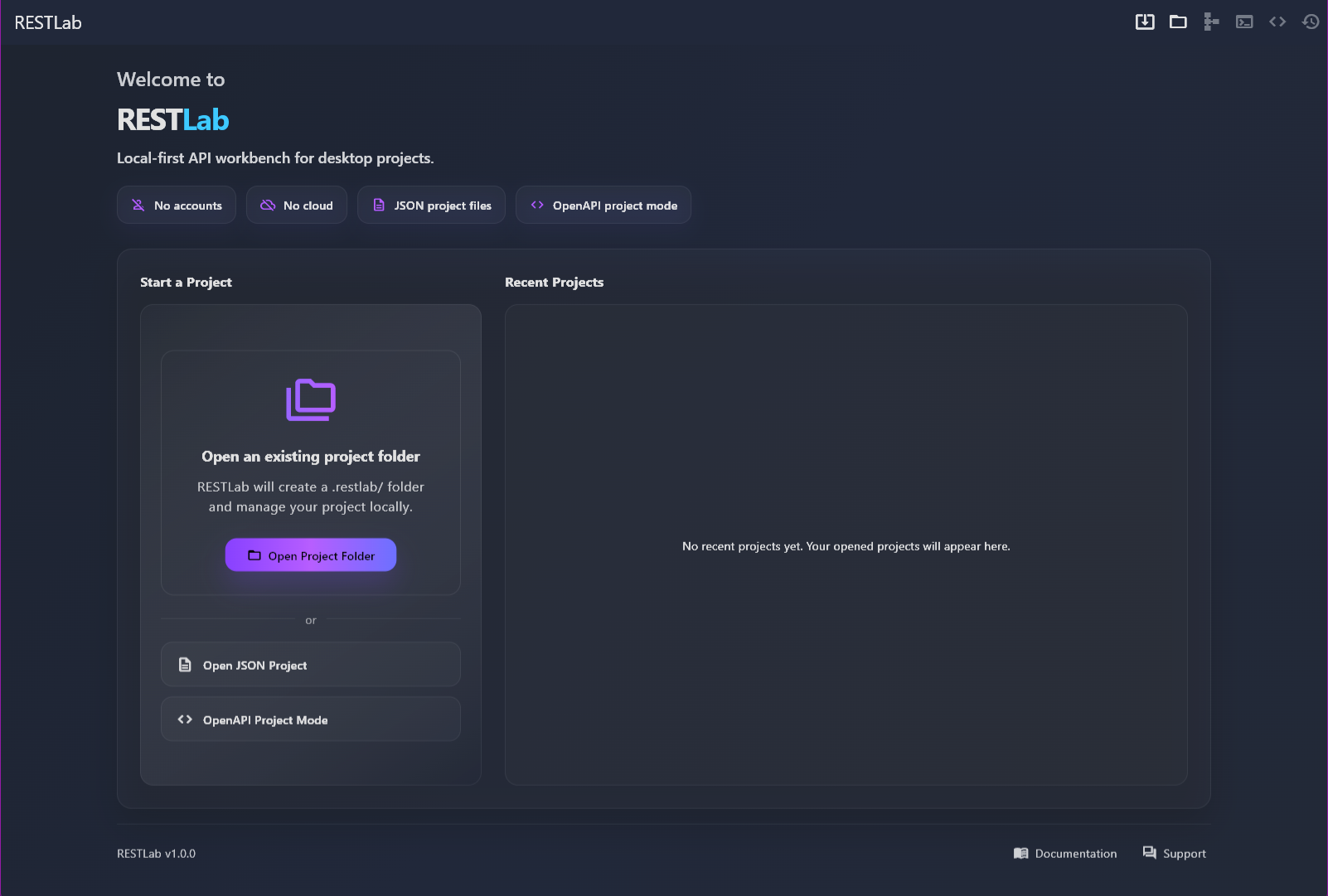
Task: Click the OpenAPI project mode chip
Action: 603,205
